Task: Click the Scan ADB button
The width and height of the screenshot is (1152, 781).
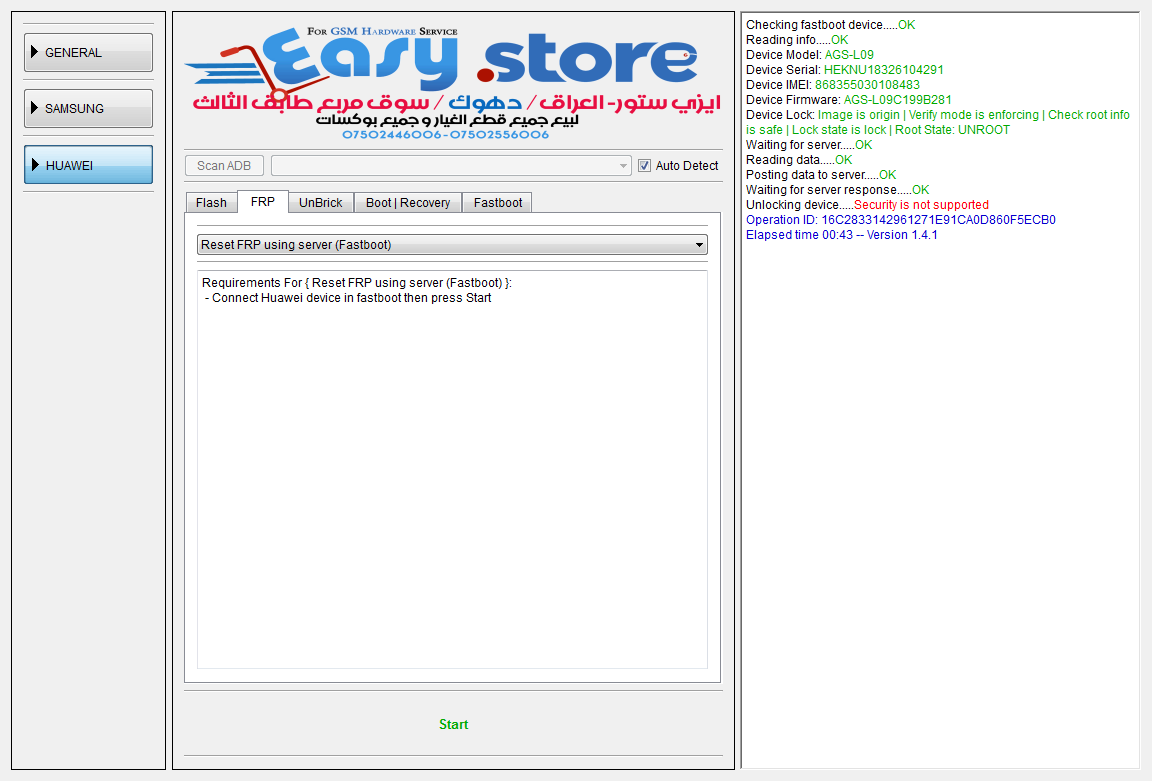Action: tap(224, 165)
